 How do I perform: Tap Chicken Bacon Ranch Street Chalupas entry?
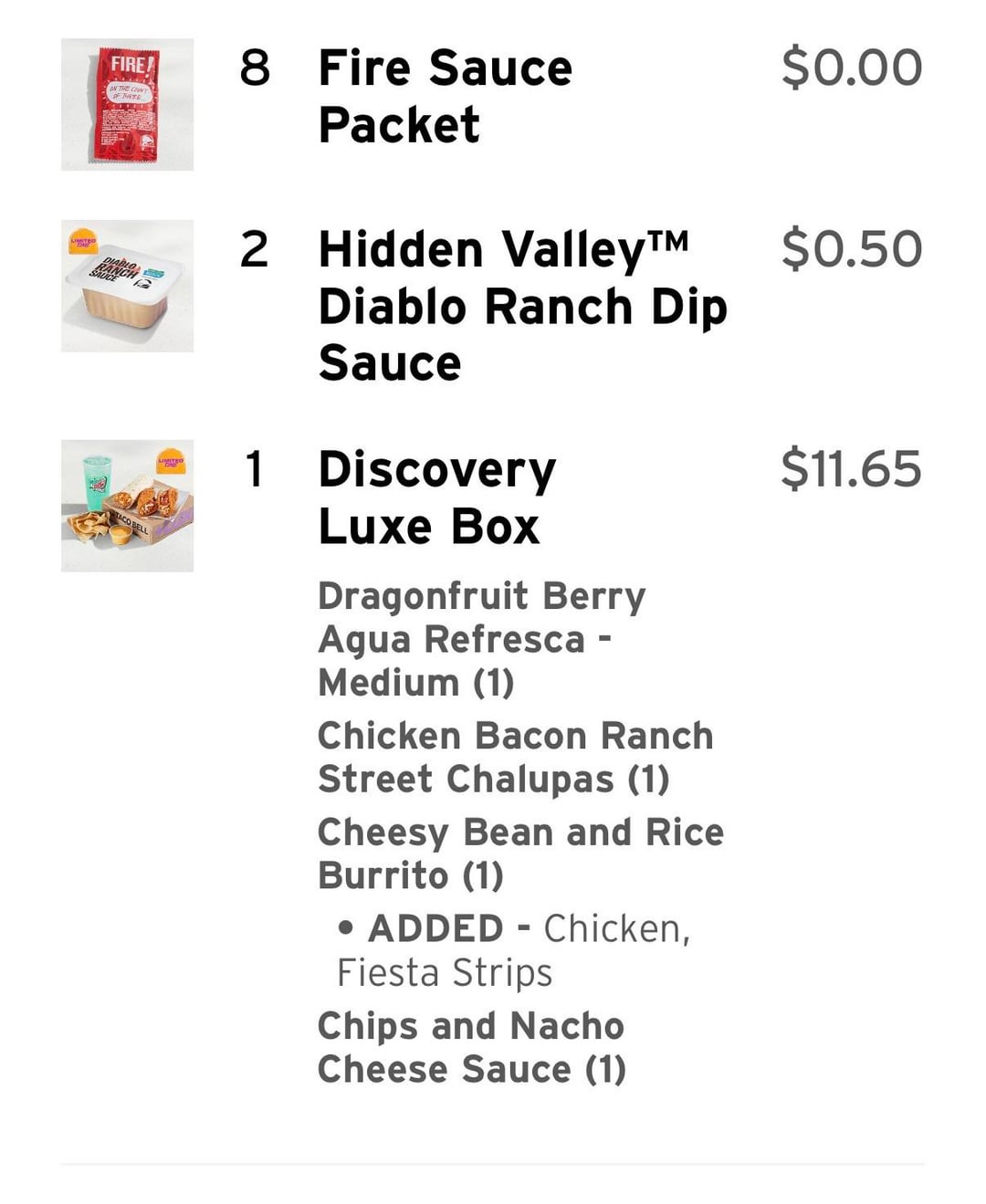(515, 758)
